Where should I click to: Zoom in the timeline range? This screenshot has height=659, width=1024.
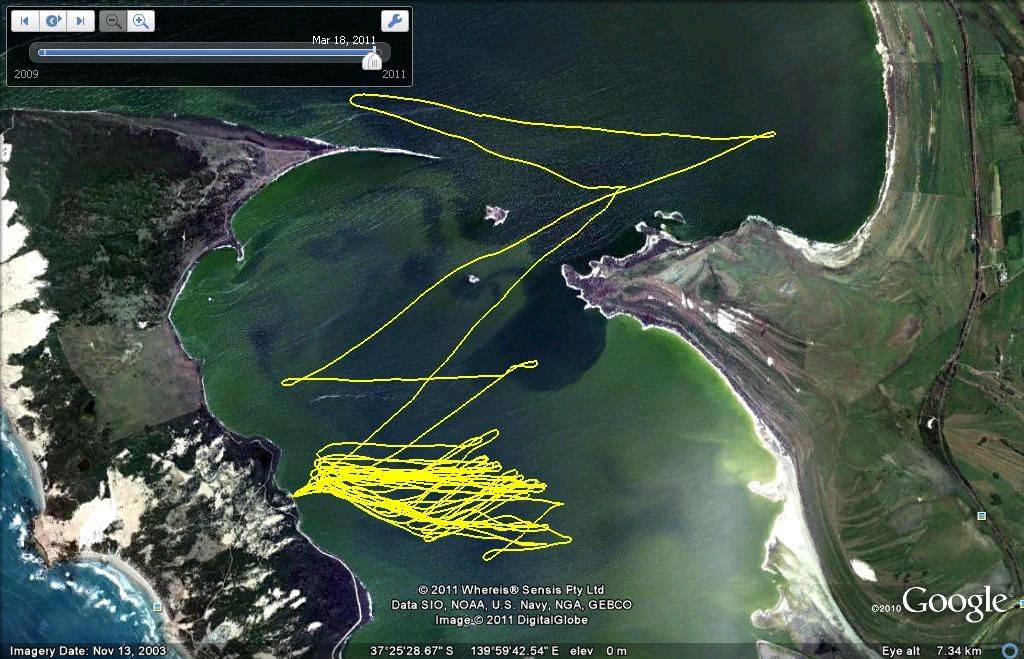141,21
